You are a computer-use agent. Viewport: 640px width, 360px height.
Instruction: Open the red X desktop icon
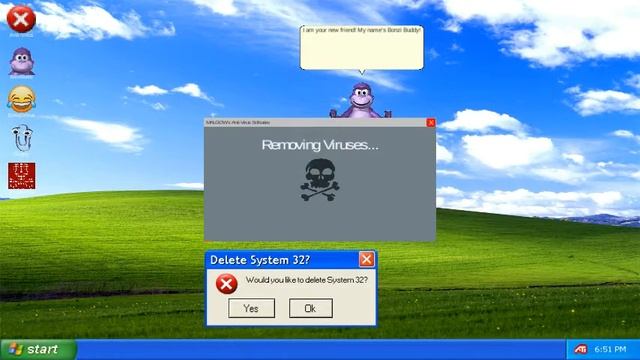coord(21,19)
